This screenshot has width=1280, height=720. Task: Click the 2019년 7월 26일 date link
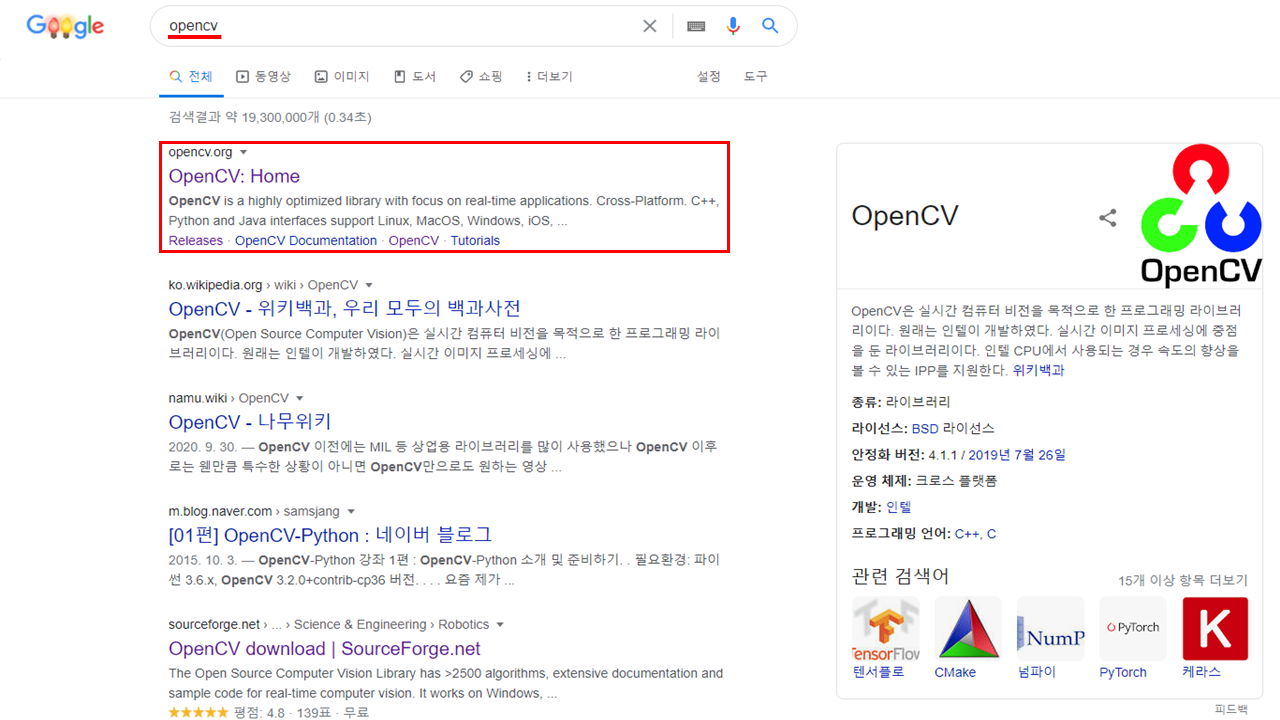1018,455
